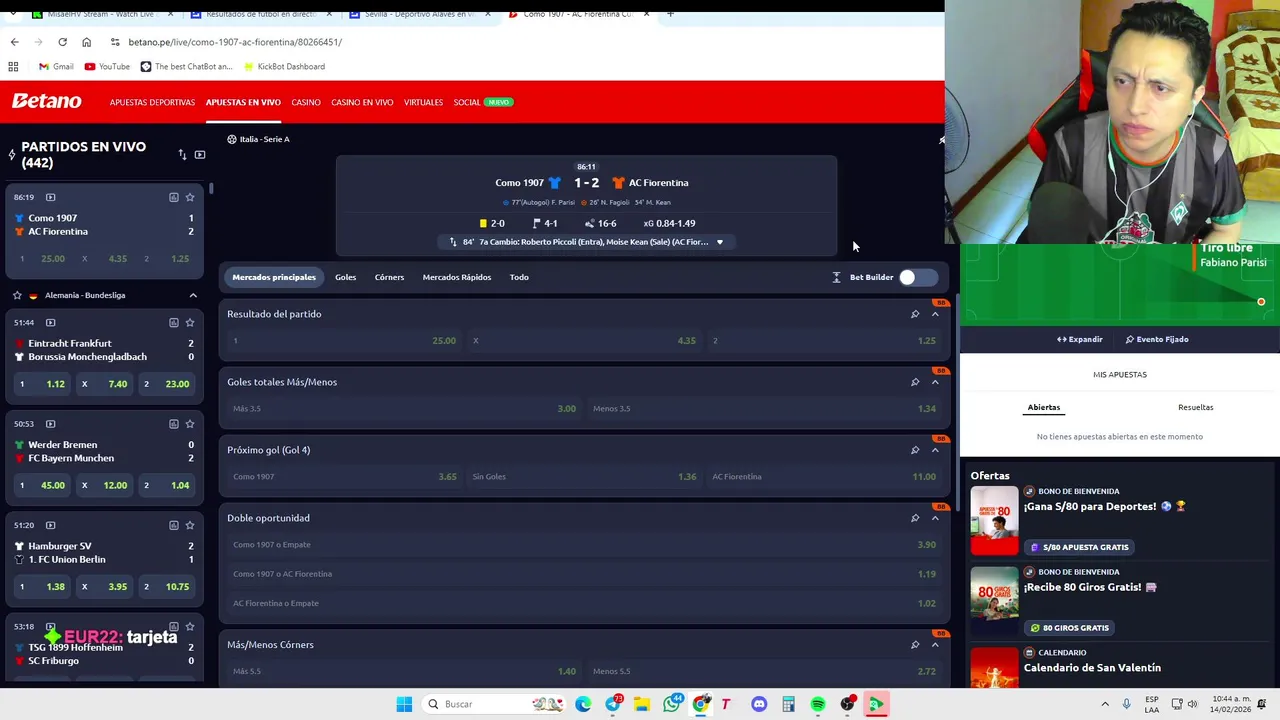This screenshot has width=1280, height=720.
Task: Open the 80 Giros Gratis offer
Action: pyautogui.click(x=1069, y=628)
